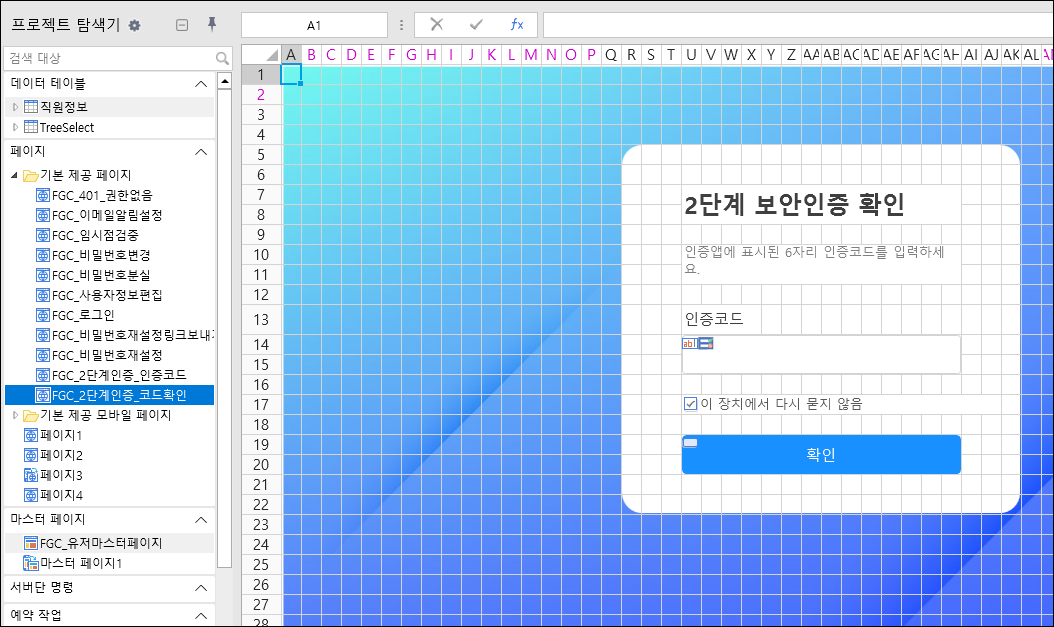Toggle the 이 장치에서 다시 묻지 않음 checkbox

click(x=690, y=404)
